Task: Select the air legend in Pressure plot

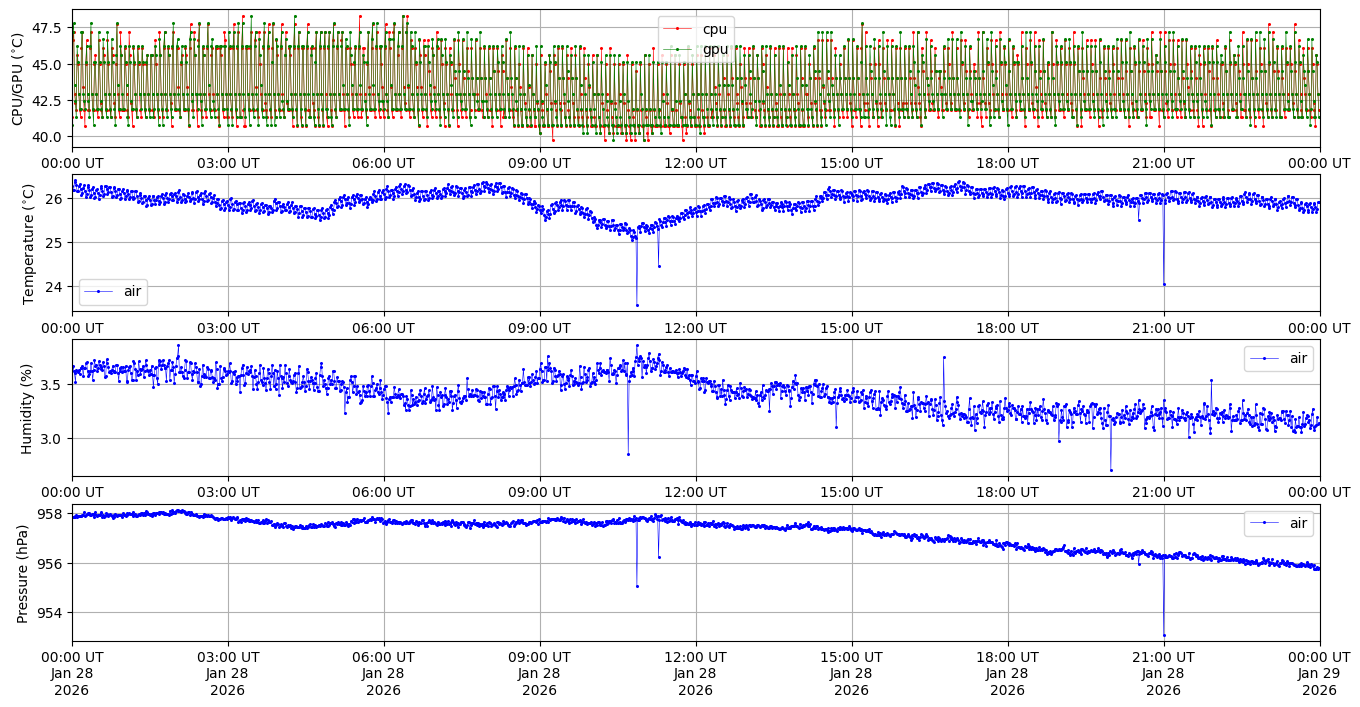Action: tap(1278, 523)
